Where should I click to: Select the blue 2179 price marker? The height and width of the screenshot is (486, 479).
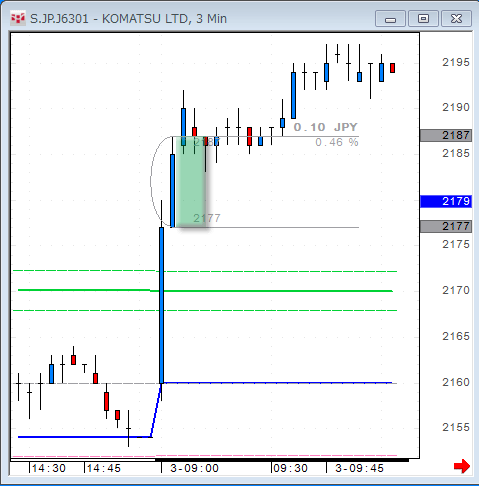(x=446, y=201)
